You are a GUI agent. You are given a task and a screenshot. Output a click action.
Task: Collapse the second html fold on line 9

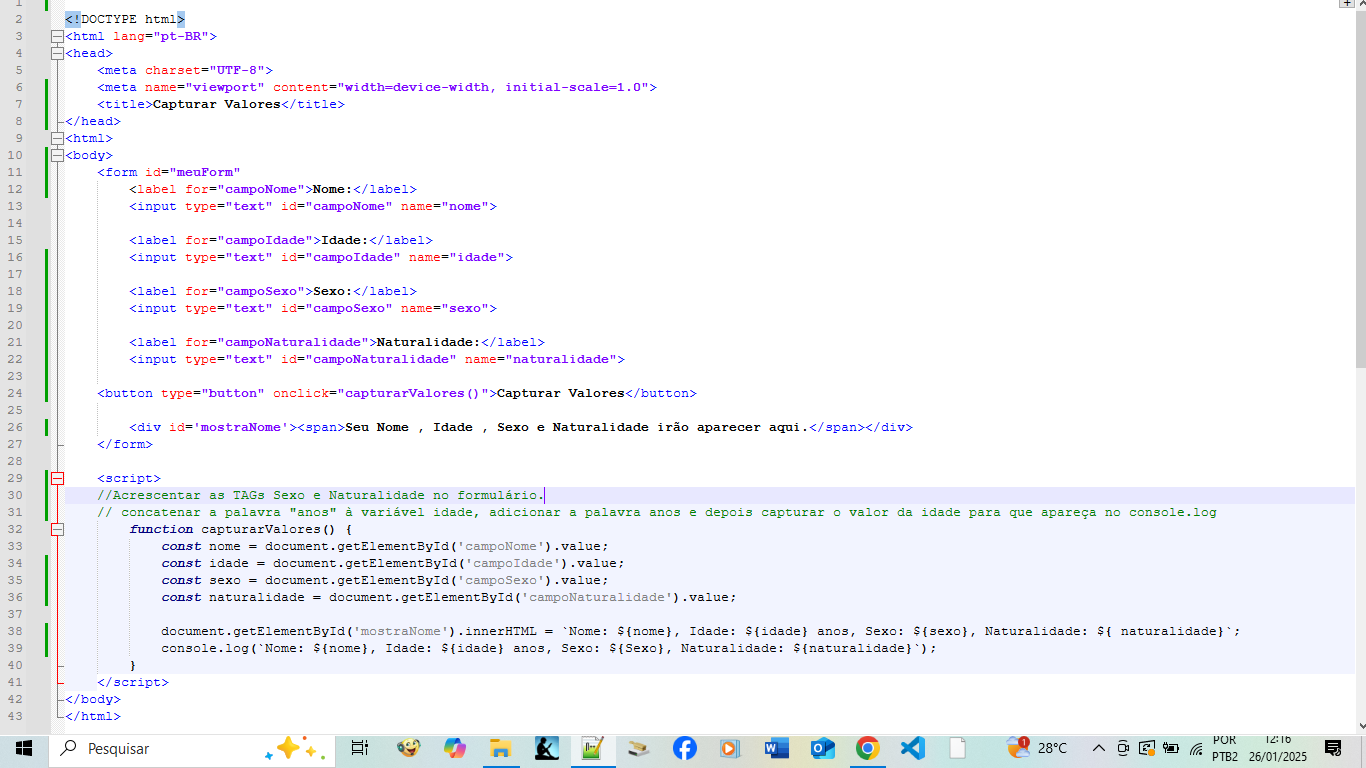coord(57,138)
